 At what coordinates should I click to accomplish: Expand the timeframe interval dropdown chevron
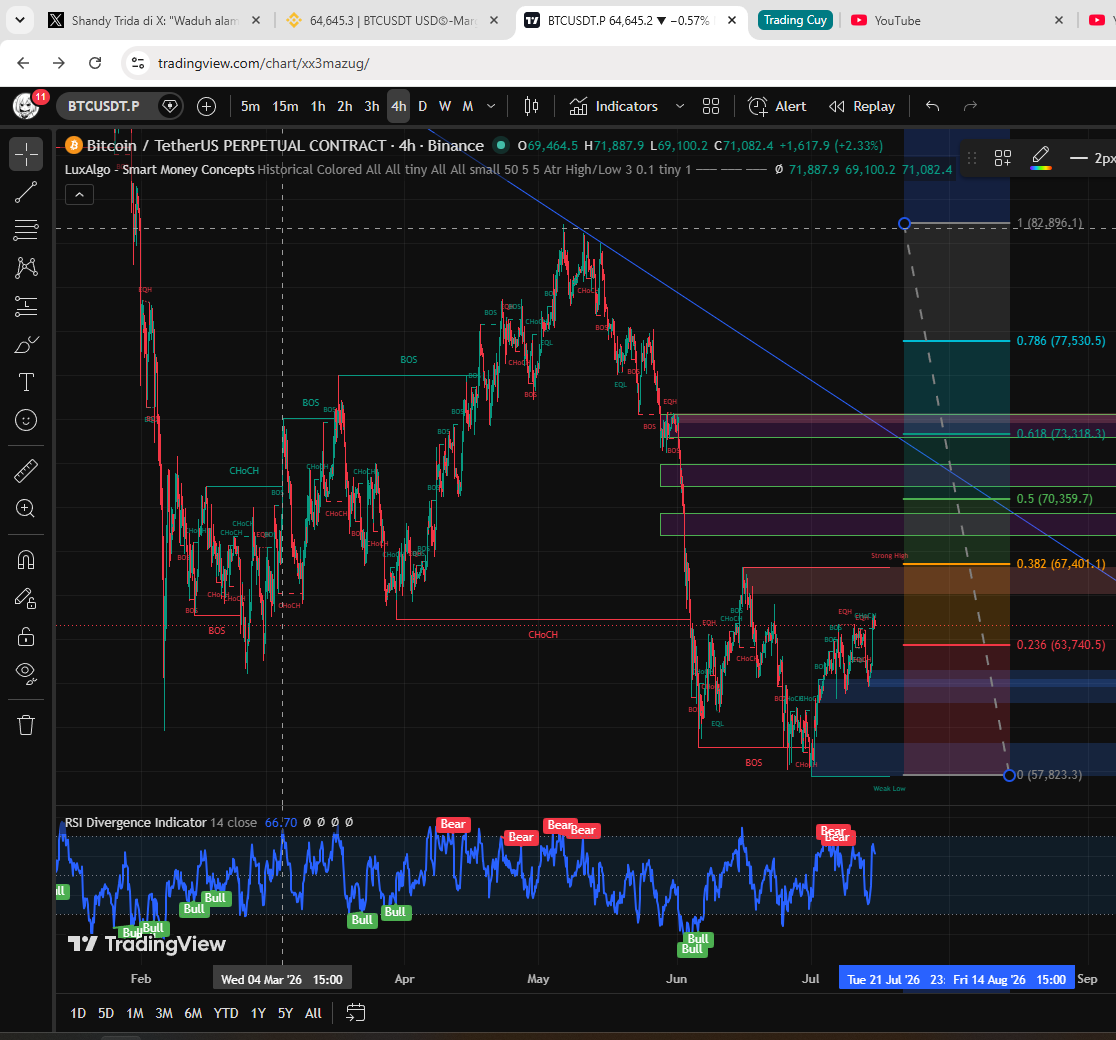[491, 106]
